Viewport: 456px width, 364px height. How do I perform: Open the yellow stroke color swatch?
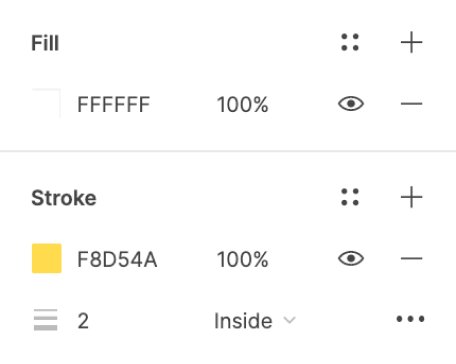click(47, 258)
